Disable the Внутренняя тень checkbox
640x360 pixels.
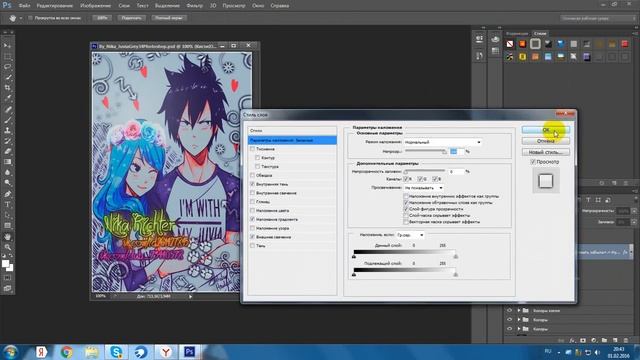tap(252, 184)
